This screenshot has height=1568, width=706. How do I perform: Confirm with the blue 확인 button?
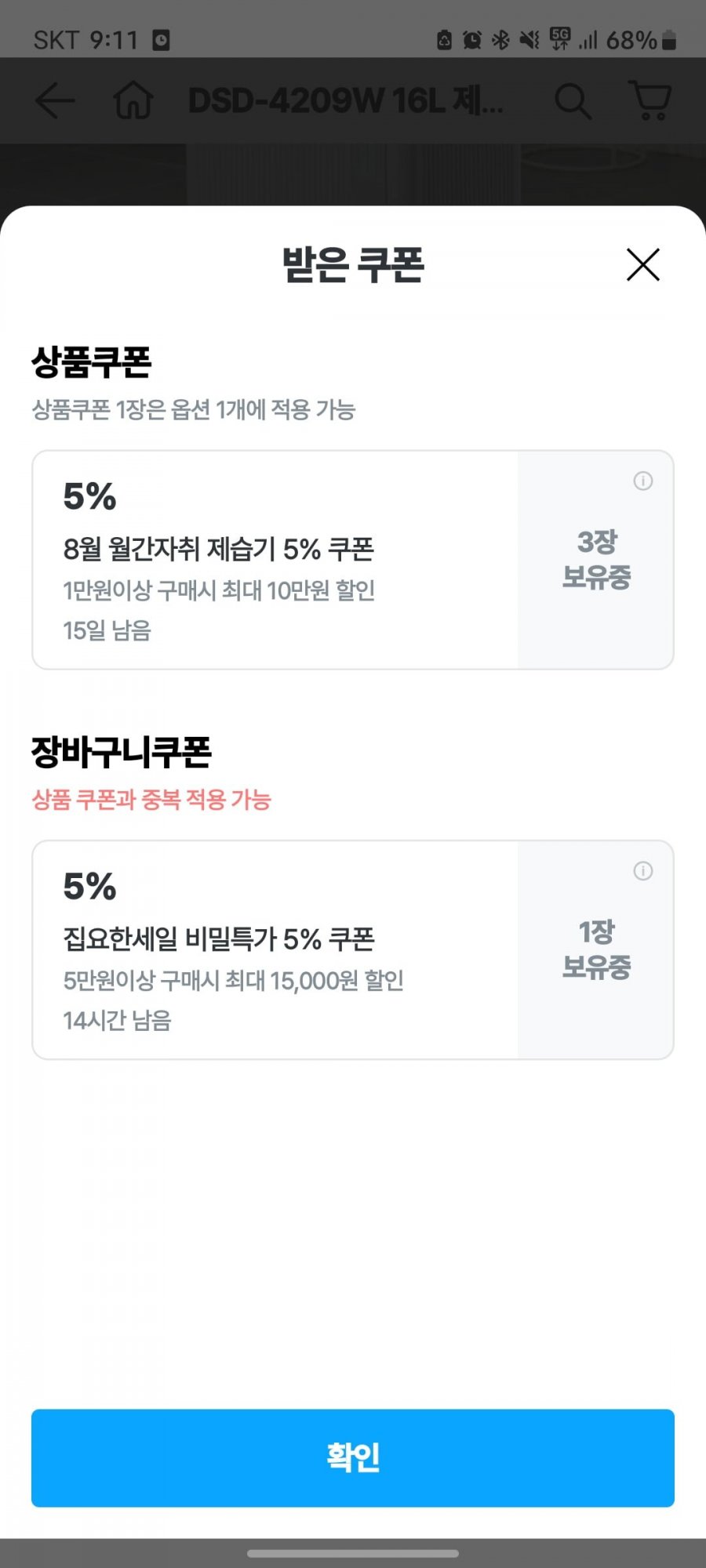[x=353, y=1457]
